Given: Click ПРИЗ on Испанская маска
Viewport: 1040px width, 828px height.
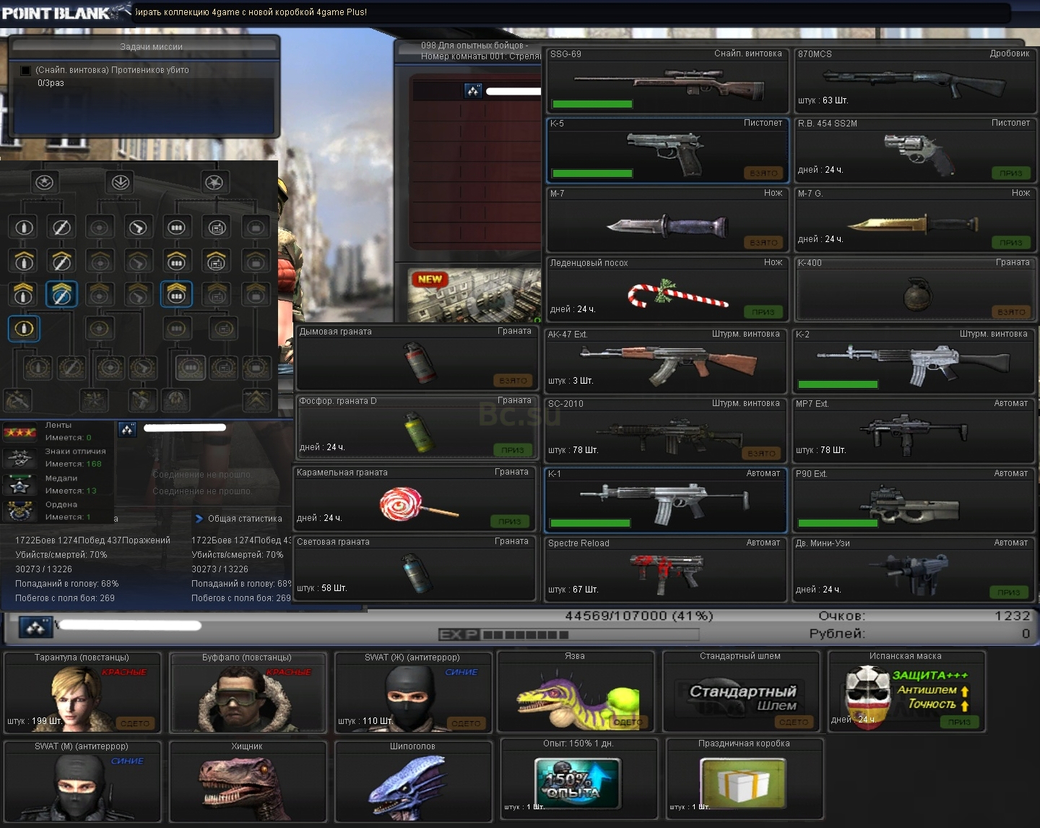Looking at the screenshot, I should pos(959,721).
